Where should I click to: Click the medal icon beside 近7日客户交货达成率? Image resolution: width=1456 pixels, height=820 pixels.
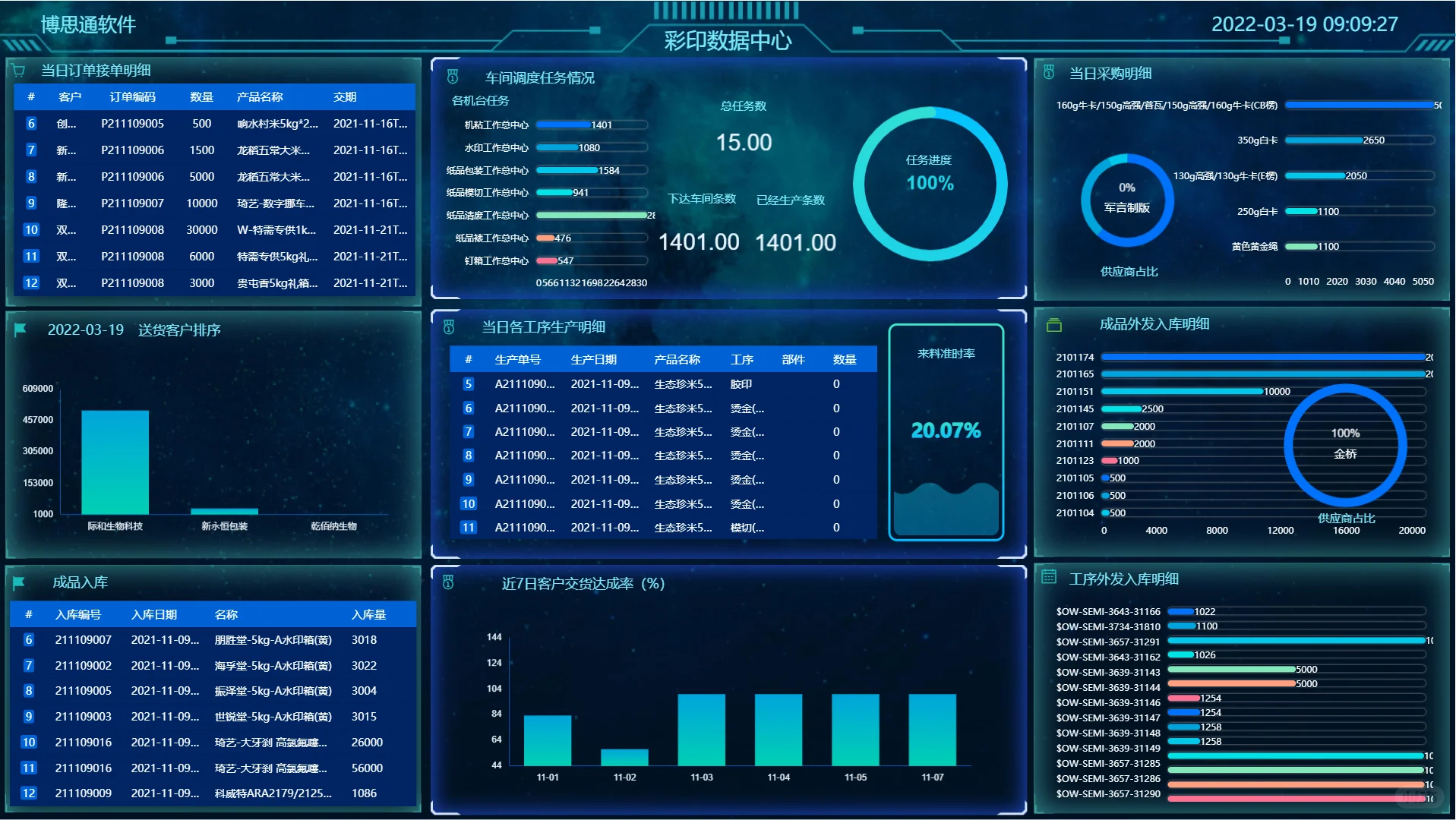pos(448,582)
